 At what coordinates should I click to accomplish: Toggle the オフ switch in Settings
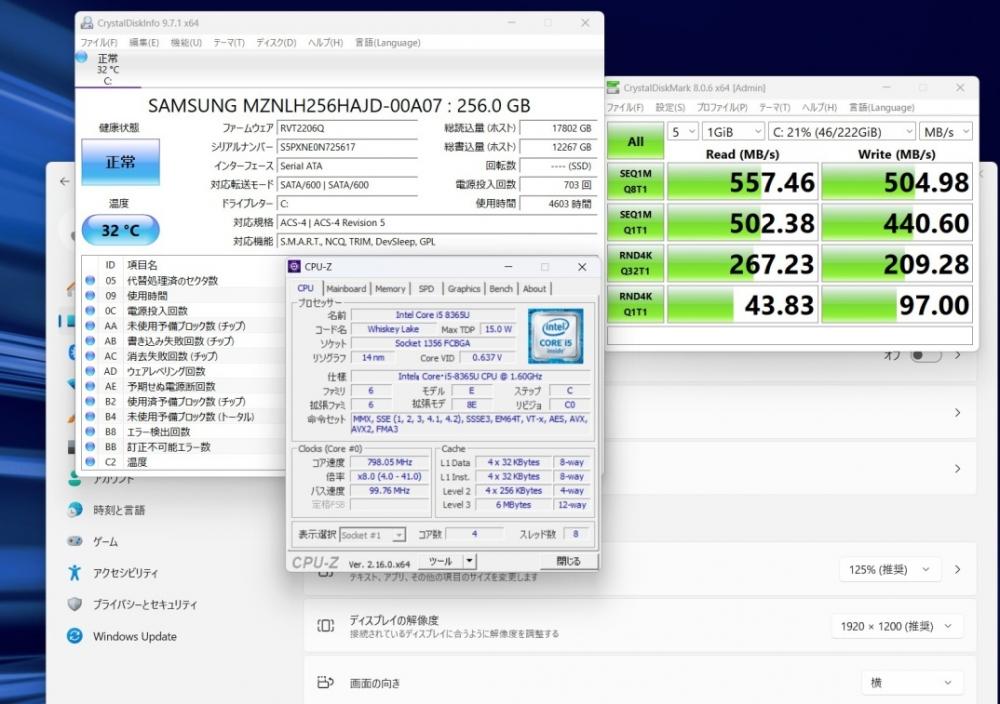[x=926, y=355]
